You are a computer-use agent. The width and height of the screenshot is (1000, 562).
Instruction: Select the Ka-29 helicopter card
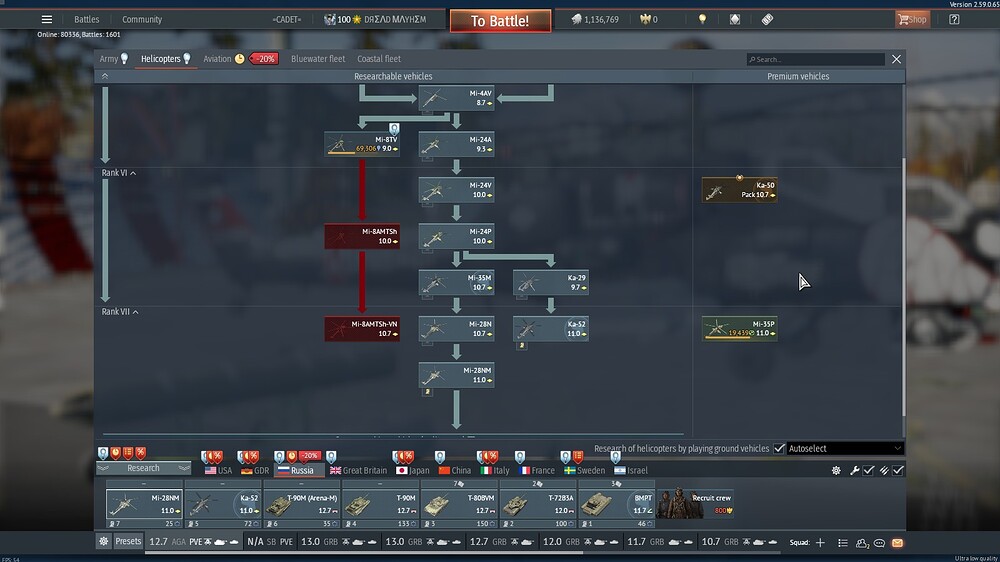click(550, 283)
